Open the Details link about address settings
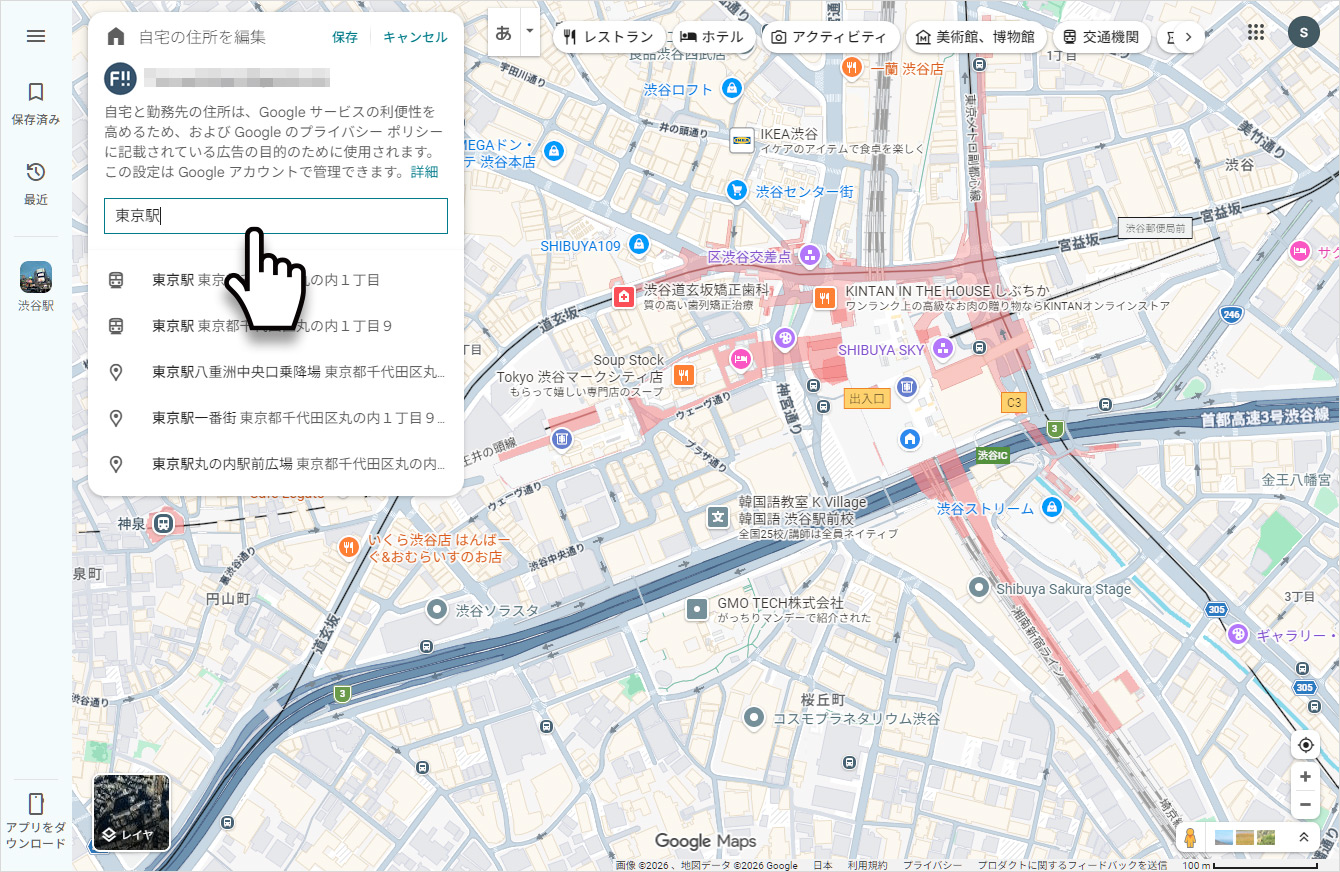This screenshot has height=872, width=1340. [424, 172]
